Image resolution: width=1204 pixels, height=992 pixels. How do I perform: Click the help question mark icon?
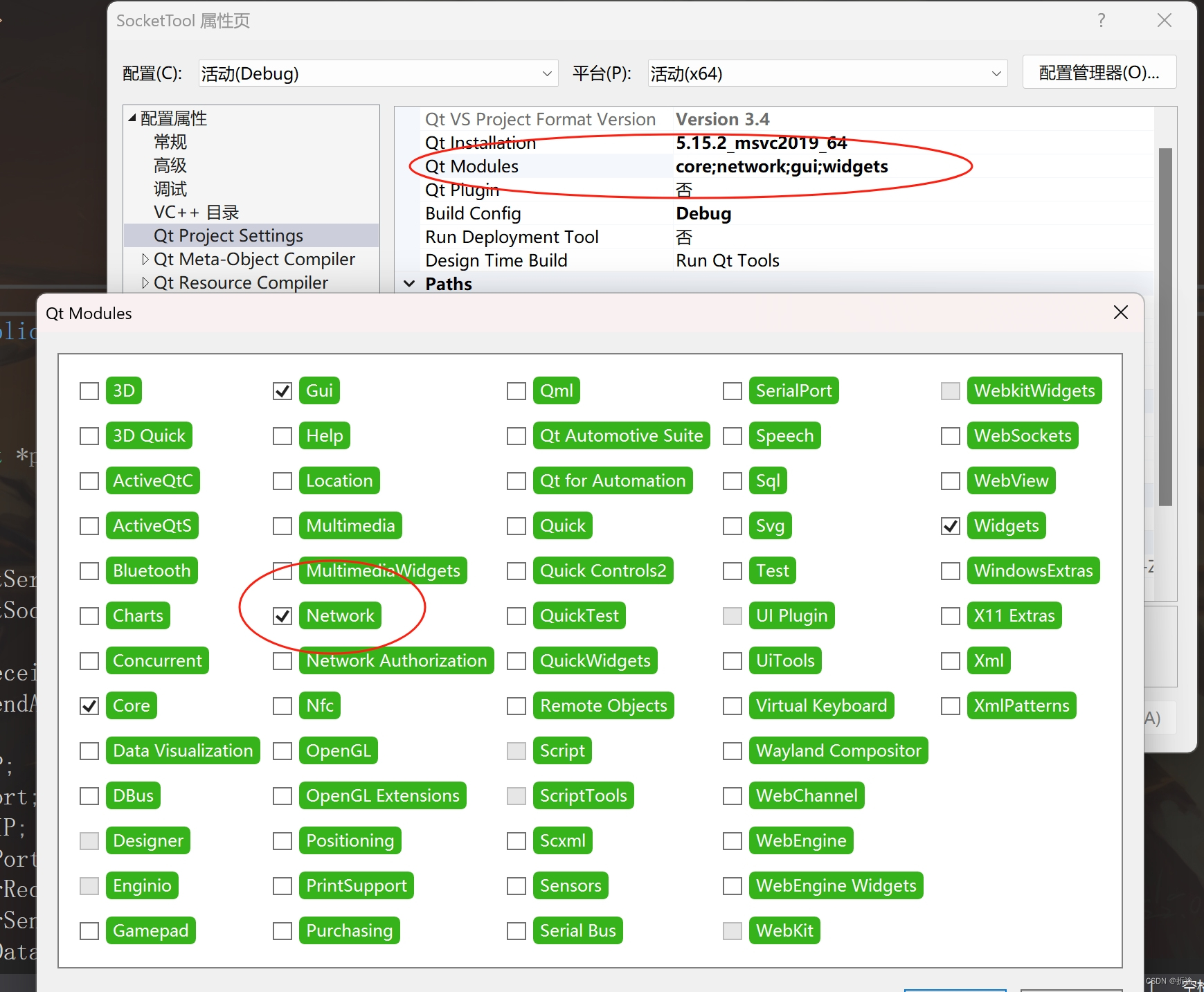click(x=1102, y=21)
